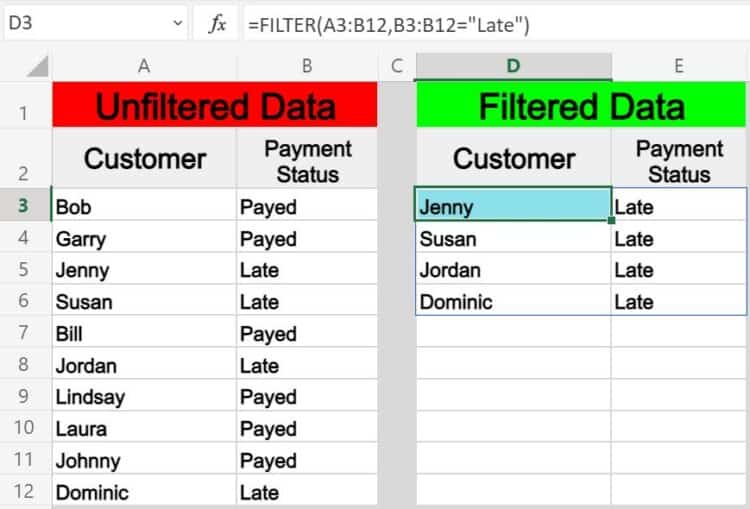Click Payment Status header in column E
This screenshot has height=509, width=750.
(x=679, y=161)
